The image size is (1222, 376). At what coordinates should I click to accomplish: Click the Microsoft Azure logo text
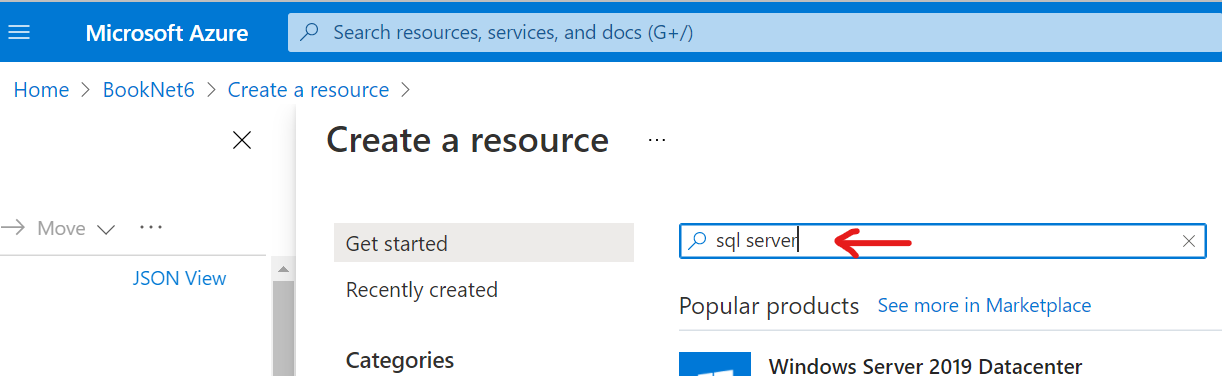click(167, 33)
